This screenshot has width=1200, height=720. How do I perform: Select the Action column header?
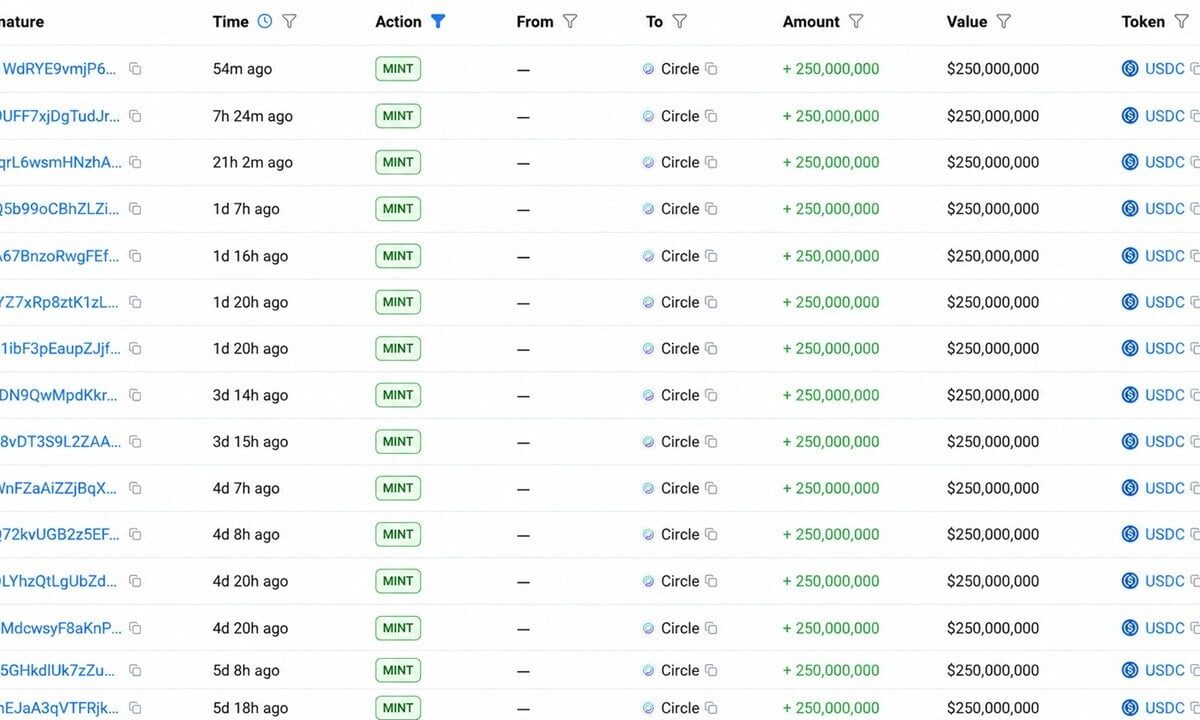[398, 21]
